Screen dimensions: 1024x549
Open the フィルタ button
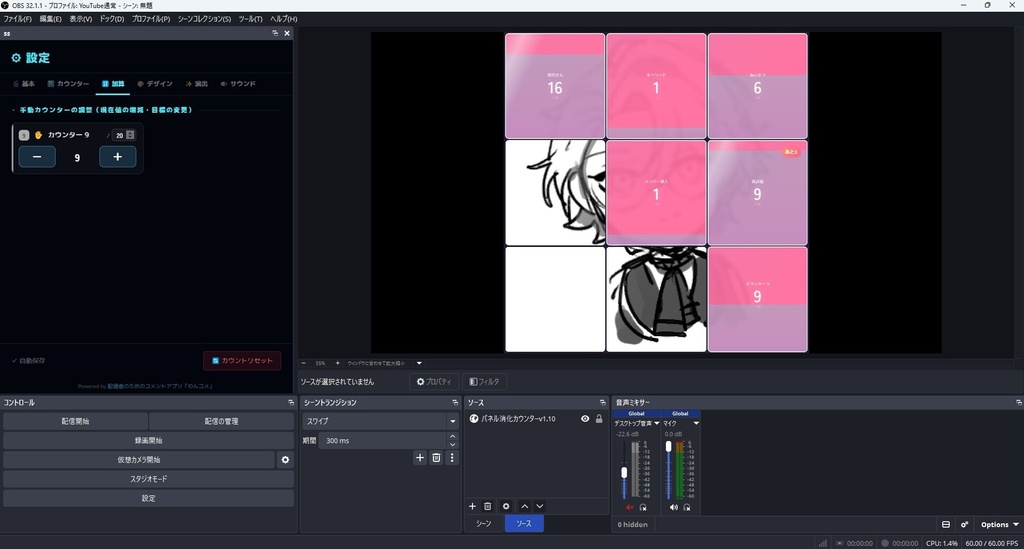[x=485, y=381]
